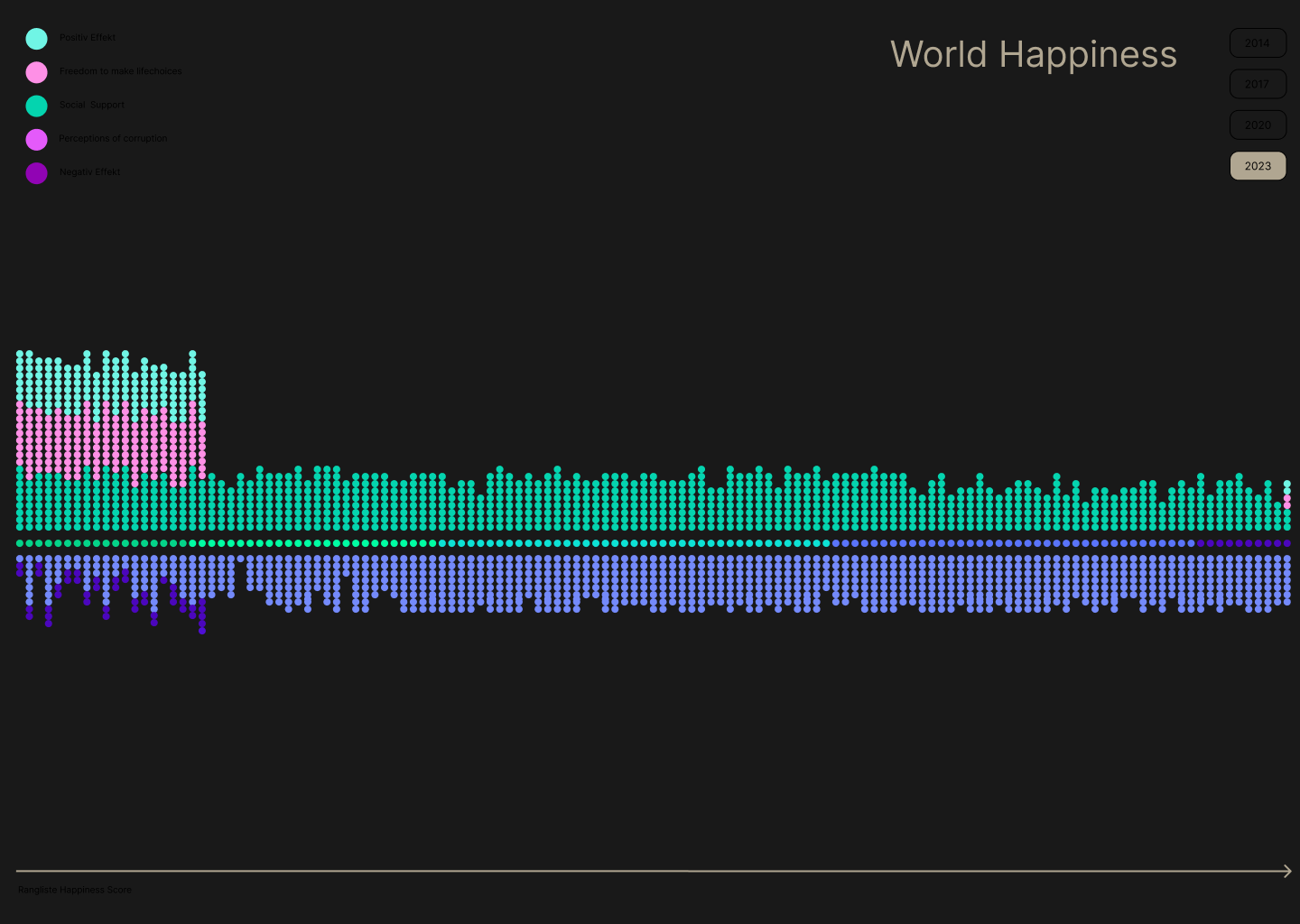Click the green Social Support legend circle
The width and height of the screenshot is (1300, 924).
point(36,106)
